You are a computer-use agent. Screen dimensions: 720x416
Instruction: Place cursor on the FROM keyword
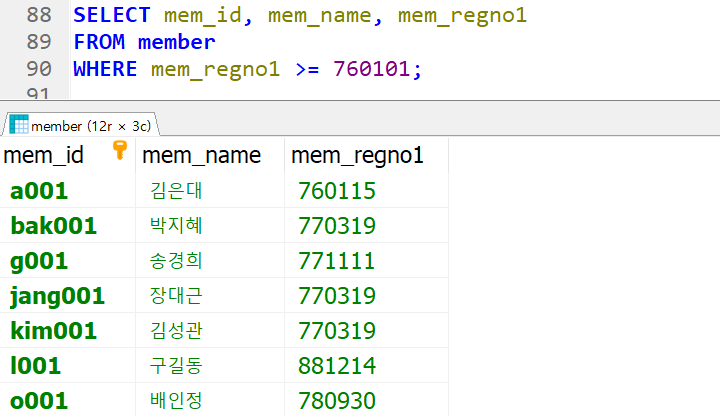(99, 42)
